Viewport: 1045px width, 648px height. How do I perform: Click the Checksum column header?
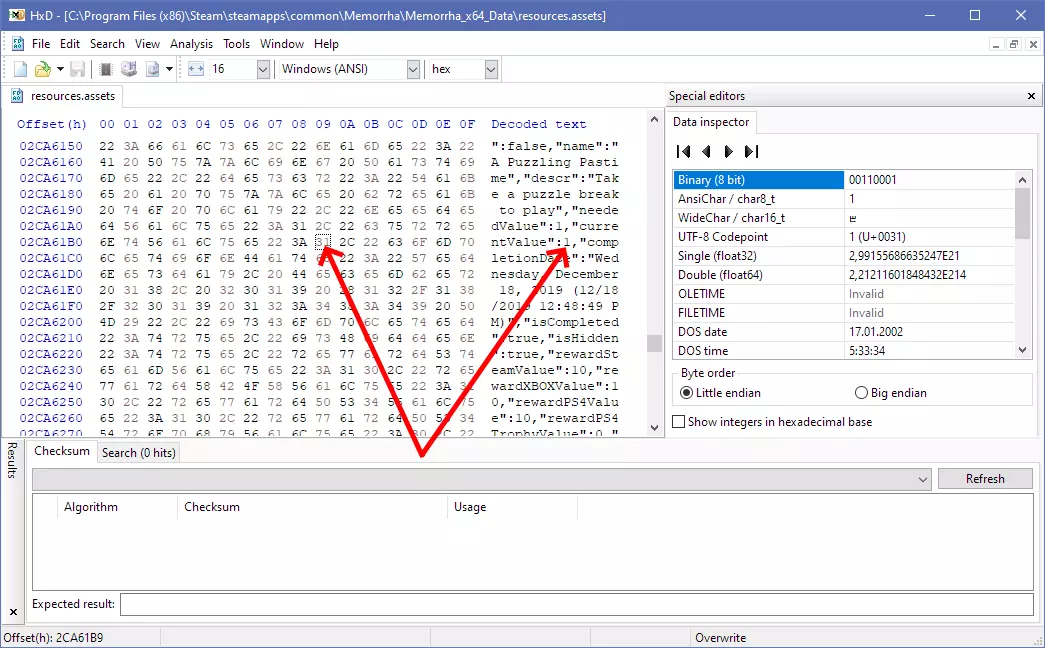click(x=312, y=507)
